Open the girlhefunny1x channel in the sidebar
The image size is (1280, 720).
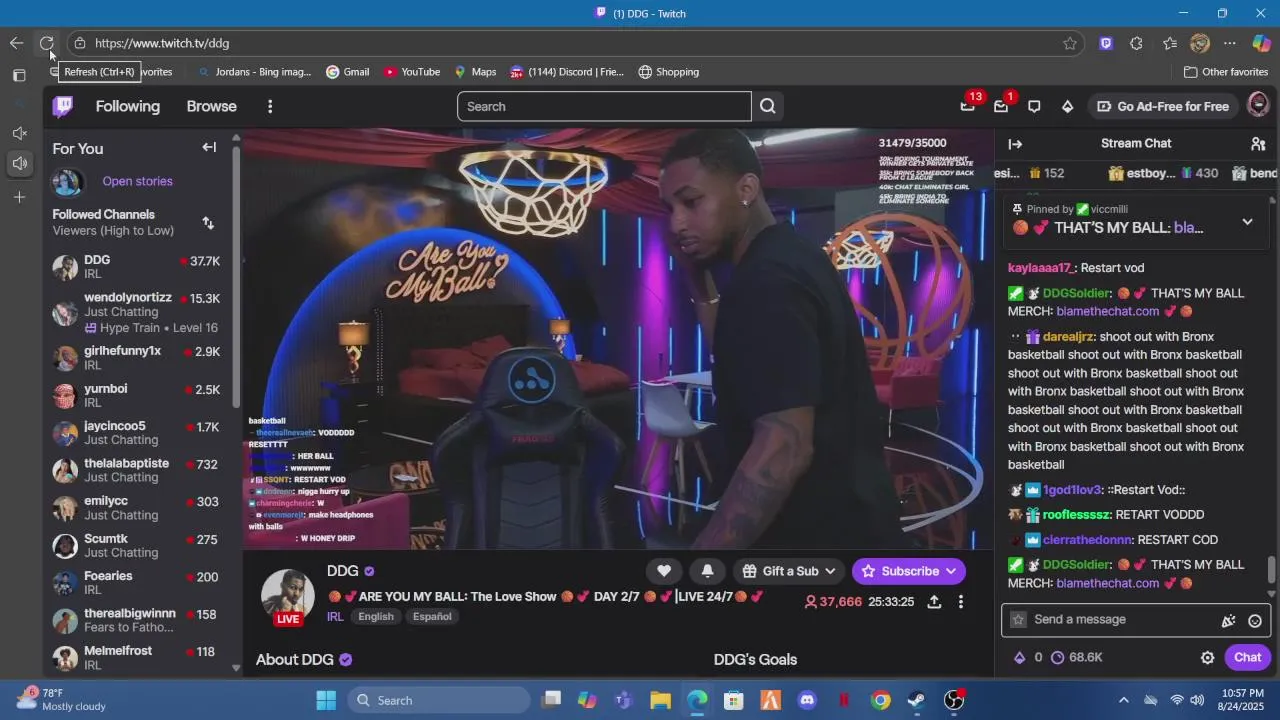coord(137,358)
